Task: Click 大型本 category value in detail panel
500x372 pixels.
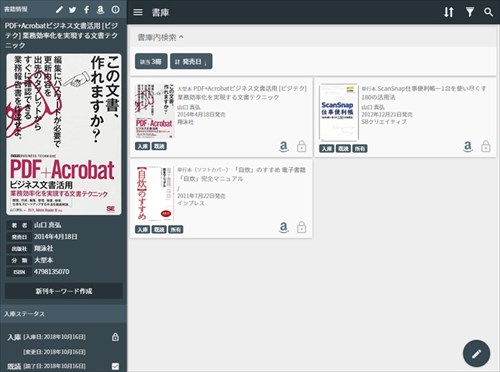Action: click(43, 260)
